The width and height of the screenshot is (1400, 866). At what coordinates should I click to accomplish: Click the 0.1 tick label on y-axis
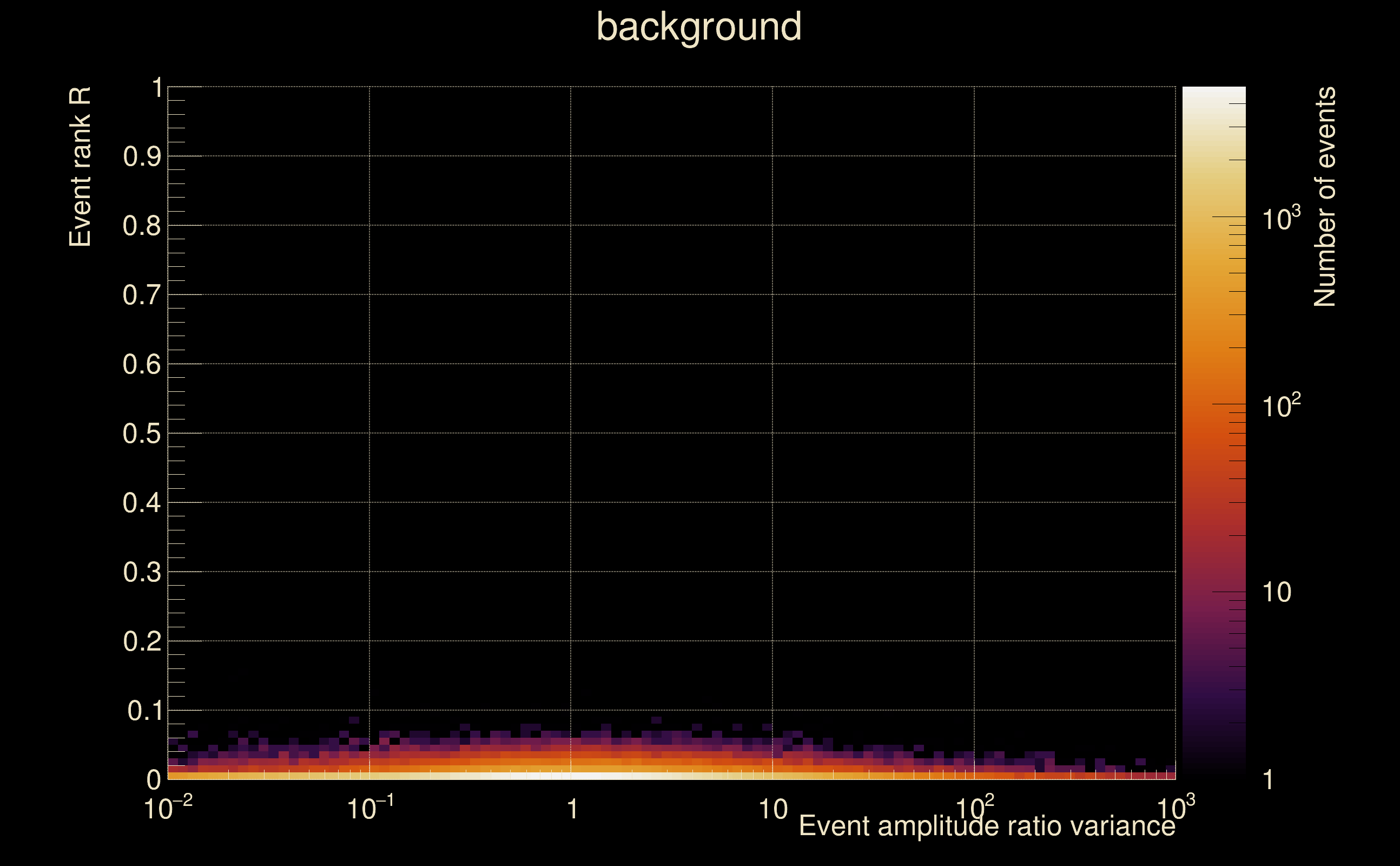(x=144, y=711)
